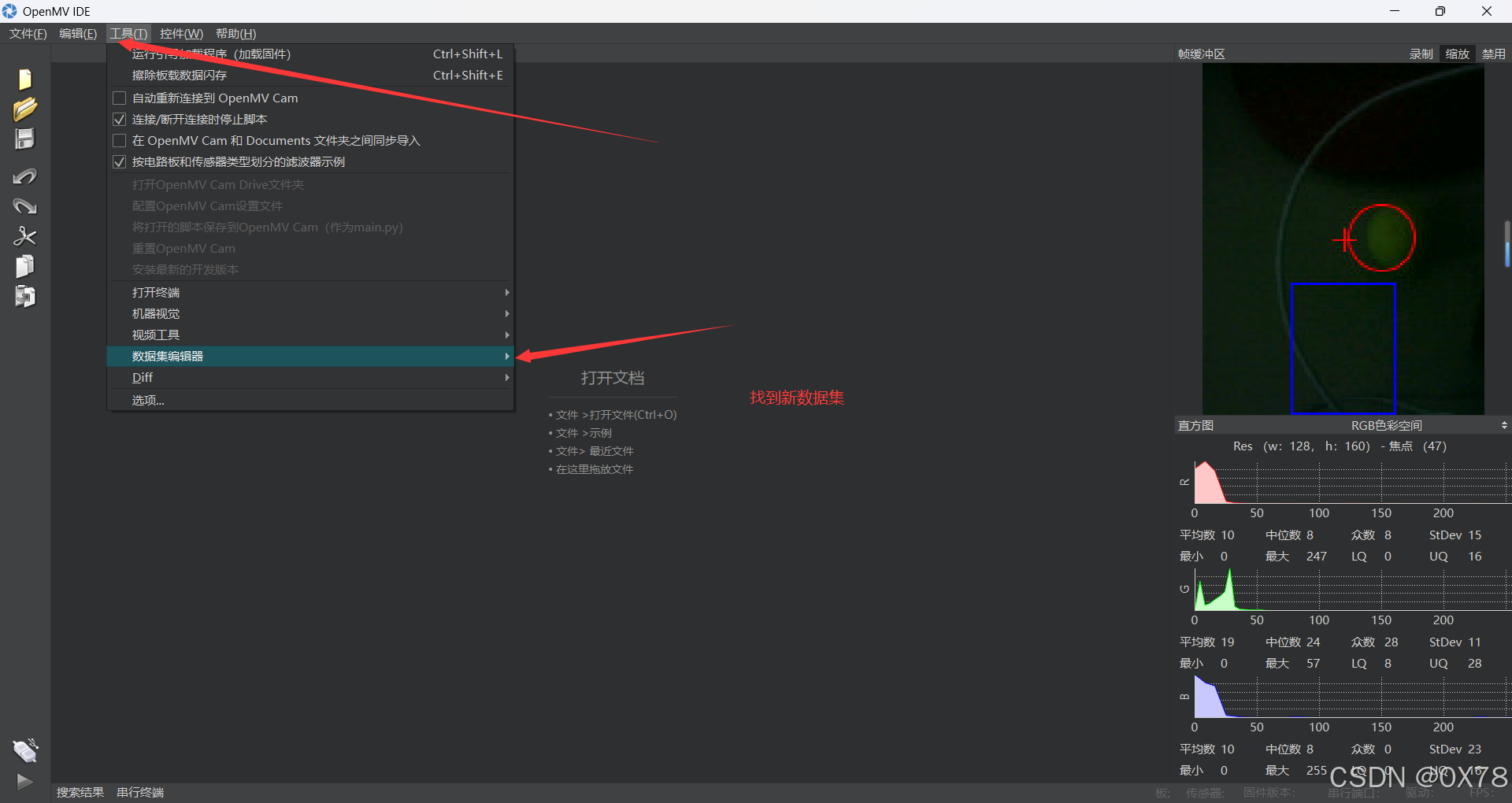
Task: Click the 文件 >打开文件(Ctrl+O) hint text
Action: (617, 415)
